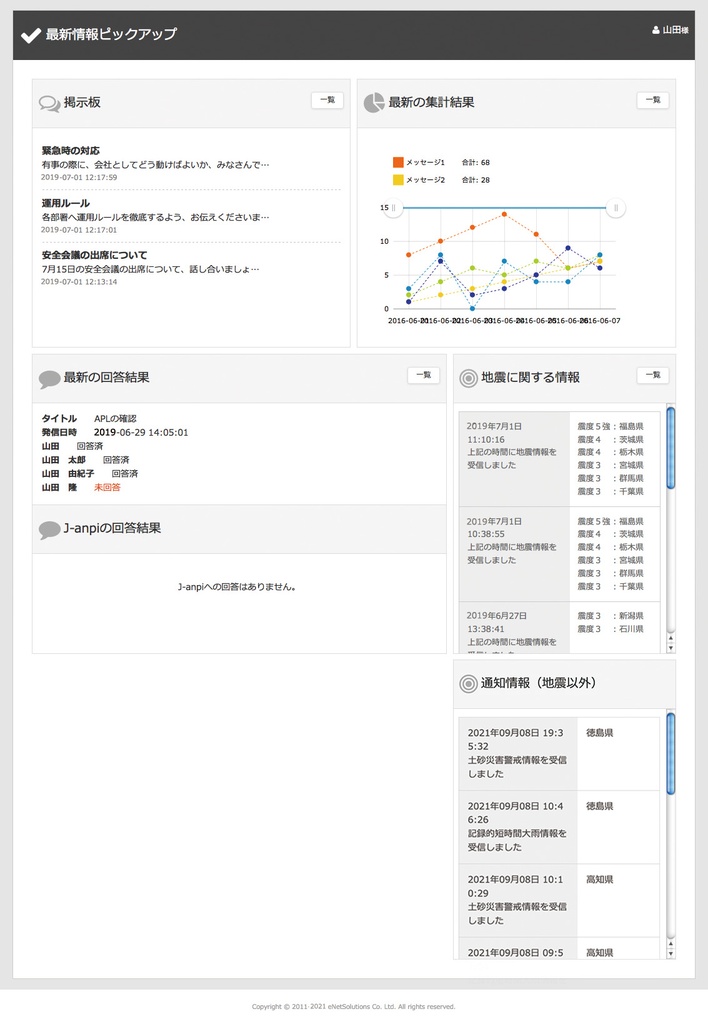Screen dimensions: 708x1024
Task: Click the 掲示板 speech bubbles icon
Action: coord(50,103)
